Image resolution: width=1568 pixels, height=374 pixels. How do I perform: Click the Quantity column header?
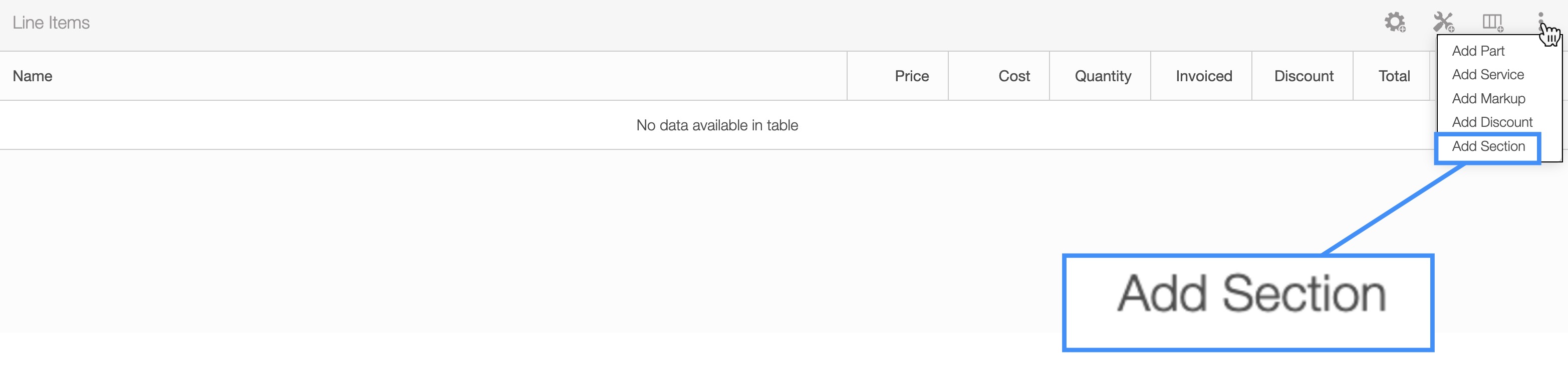(1102, 76)
